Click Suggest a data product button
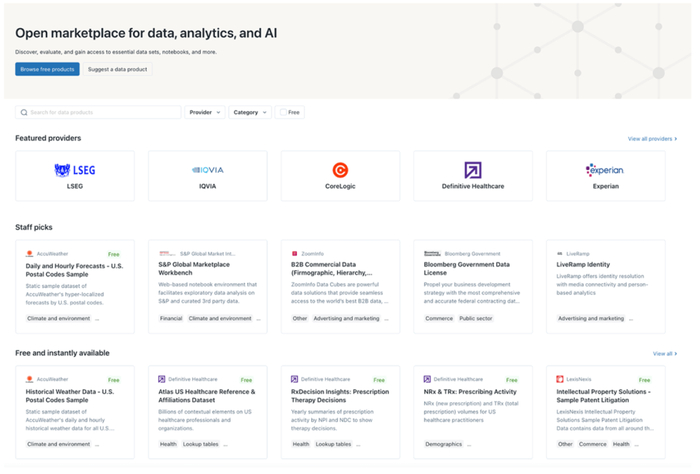Viewport: 700px width, 474px height. [x=118, y=69]
